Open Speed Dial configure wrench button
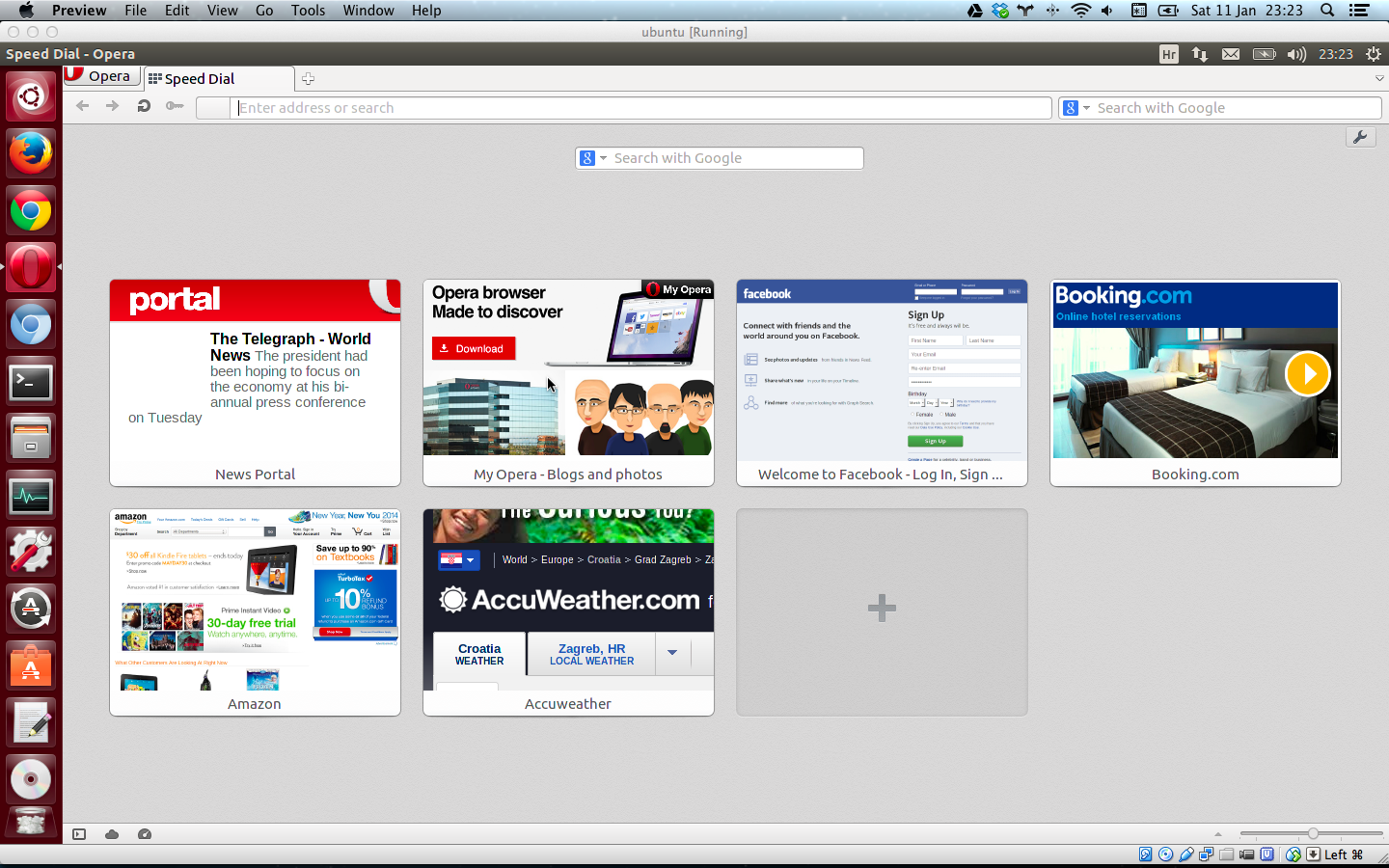The image size is (1389, 868). pos(1360,137)
